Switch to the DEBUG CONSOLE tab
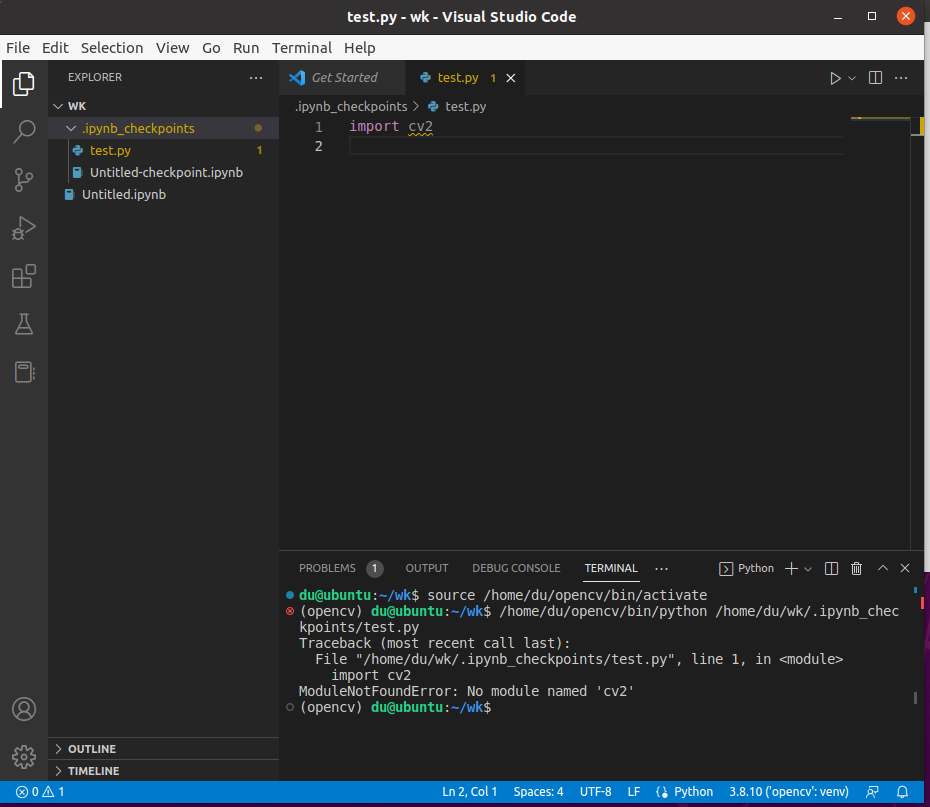This screenshot has height=807, width=930. [x=516, y=569]
